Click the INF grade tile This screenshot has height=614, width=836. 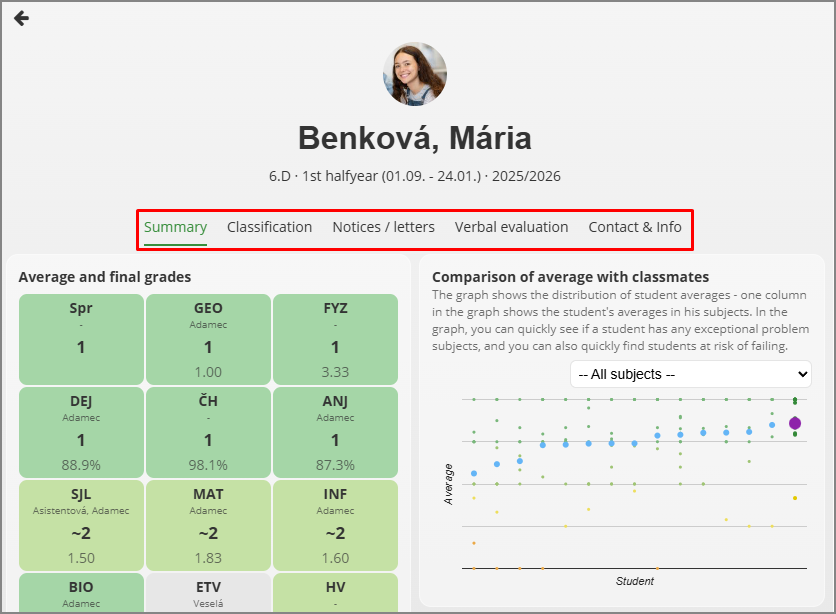(335, 524)
